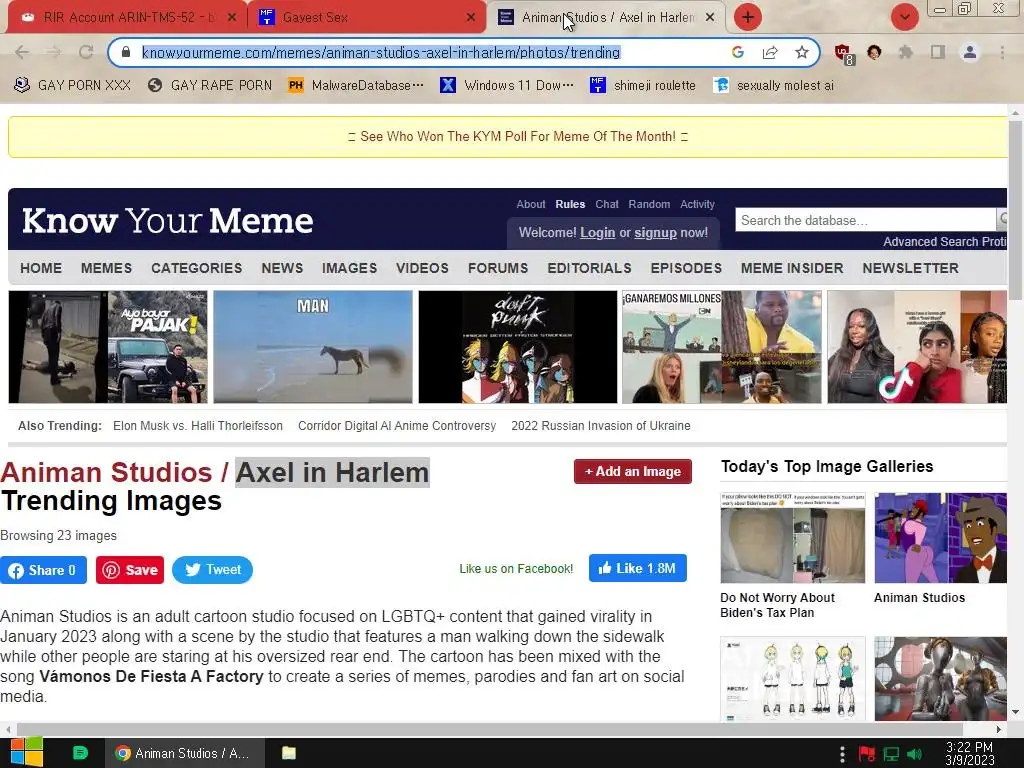Click the taskbar clock showing 3:22 PM
Image resolution: width=1024 pixels, height=768 pixels.
click(969, 754)
